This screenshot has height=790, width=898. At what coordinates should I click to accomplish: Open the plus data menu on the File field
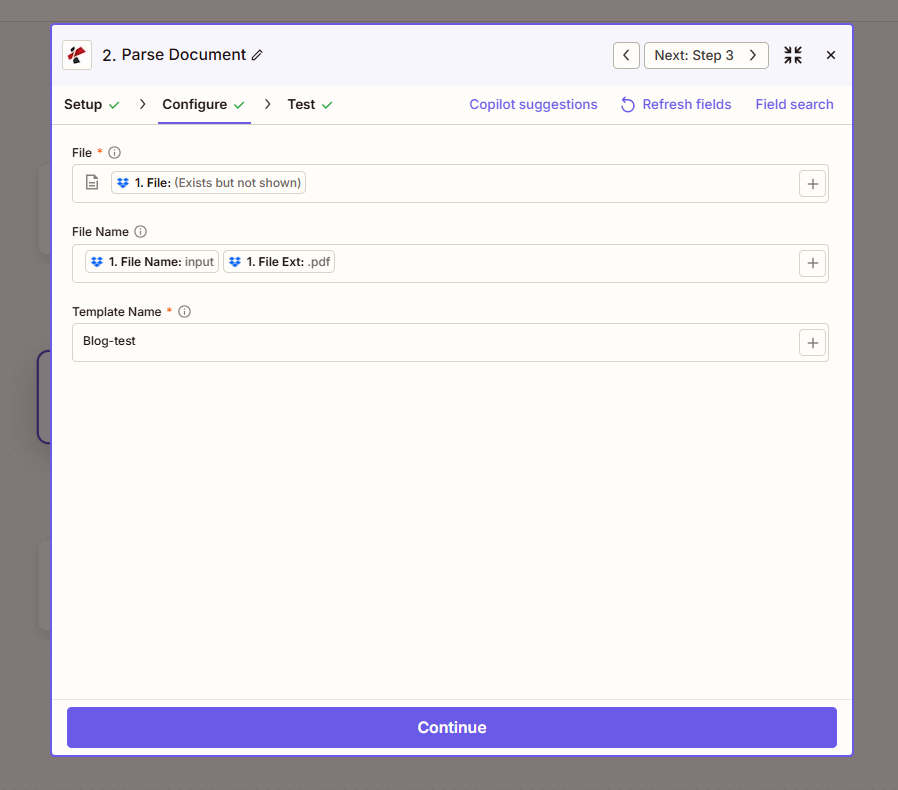point(812,183)
